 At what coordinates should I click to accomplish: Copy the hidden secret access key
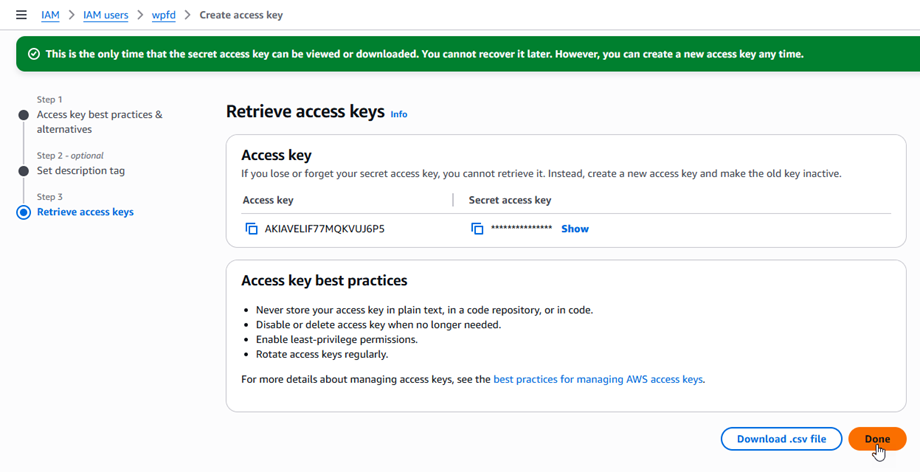click(x=477, y=229)
